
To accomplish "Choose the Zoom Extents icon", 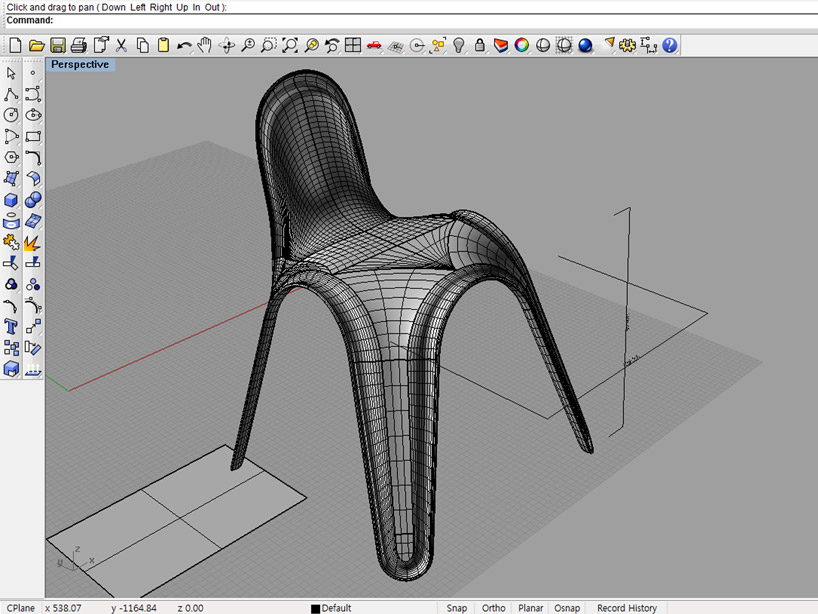I will (x=290, y=45).
